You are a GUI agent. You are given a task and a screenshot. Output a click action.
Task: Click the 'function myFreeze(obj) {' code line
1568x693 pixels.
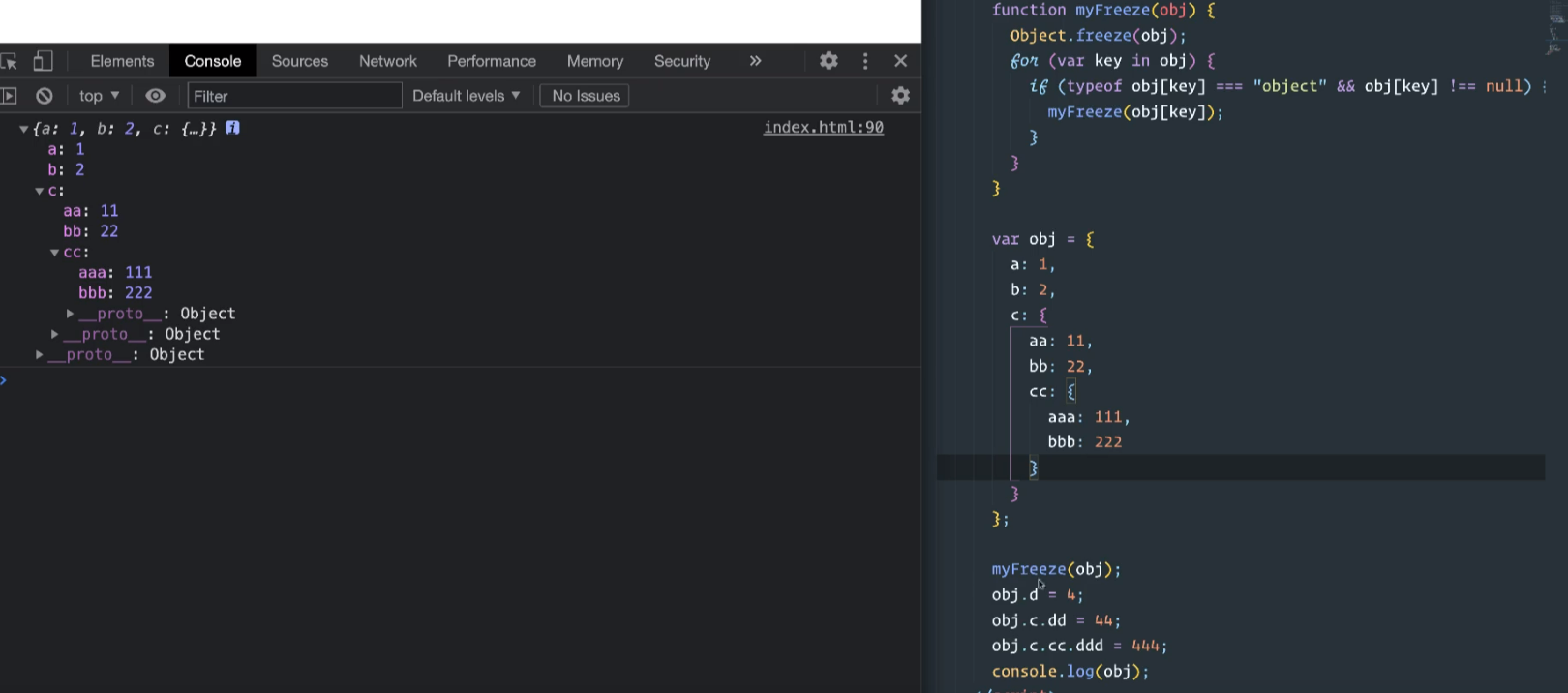pyautogui.click(x=1103, y=10)
